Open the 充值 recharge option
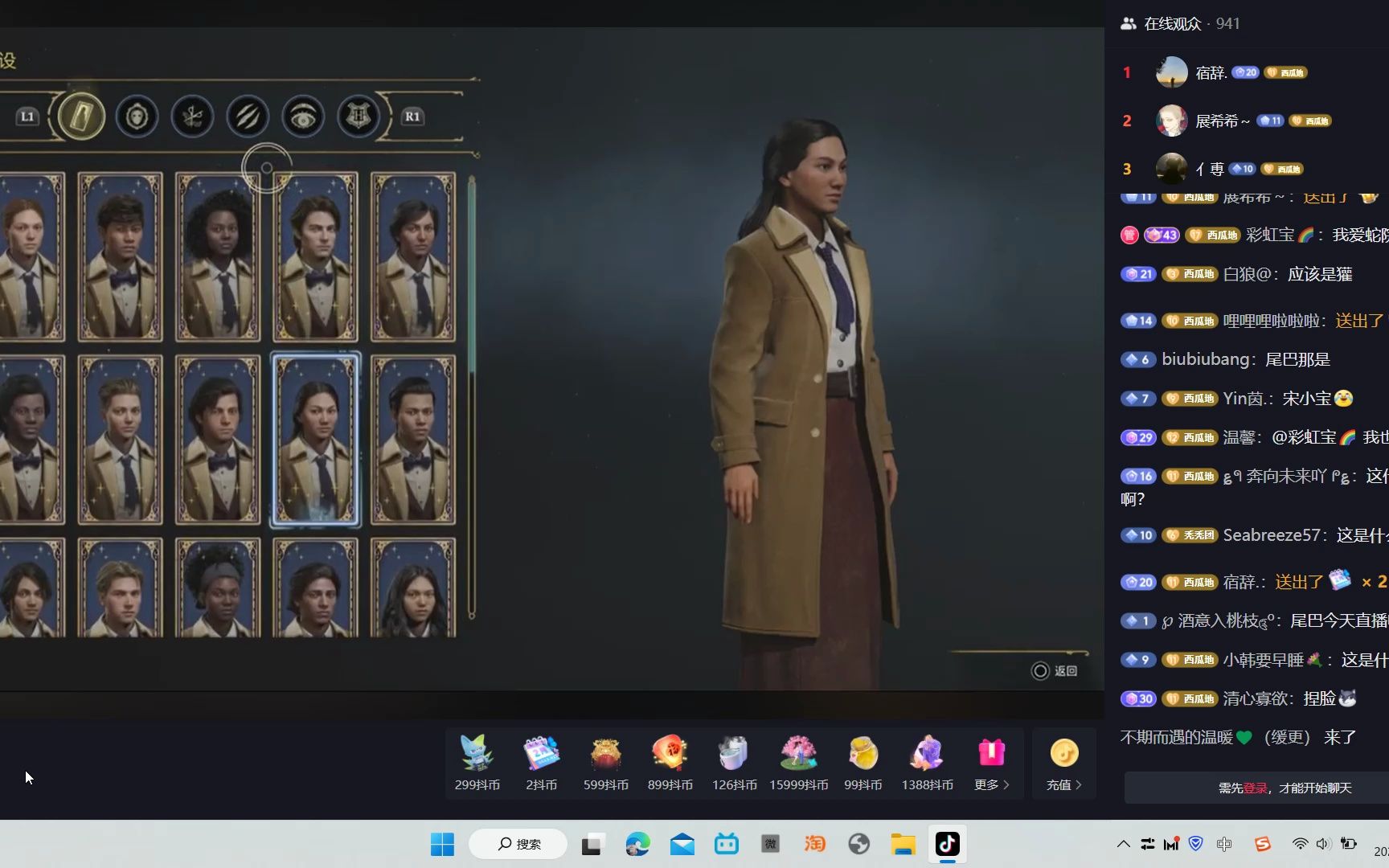Viewport: 1389px width, 868px height. (x=1064, y=764)
